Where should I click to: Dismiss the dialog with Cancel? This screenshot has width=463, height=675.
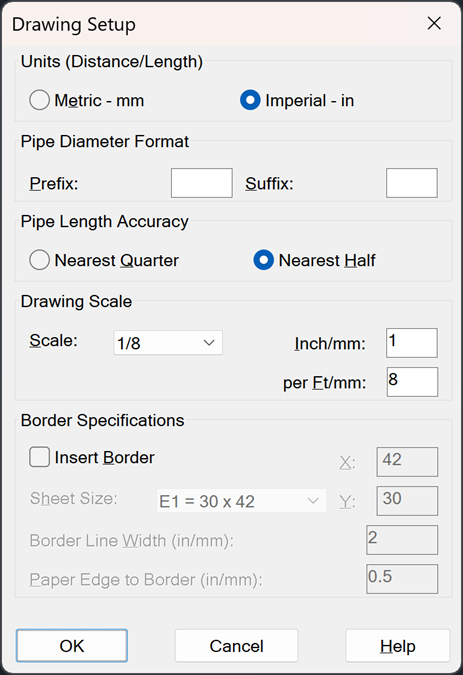(236, 646)
